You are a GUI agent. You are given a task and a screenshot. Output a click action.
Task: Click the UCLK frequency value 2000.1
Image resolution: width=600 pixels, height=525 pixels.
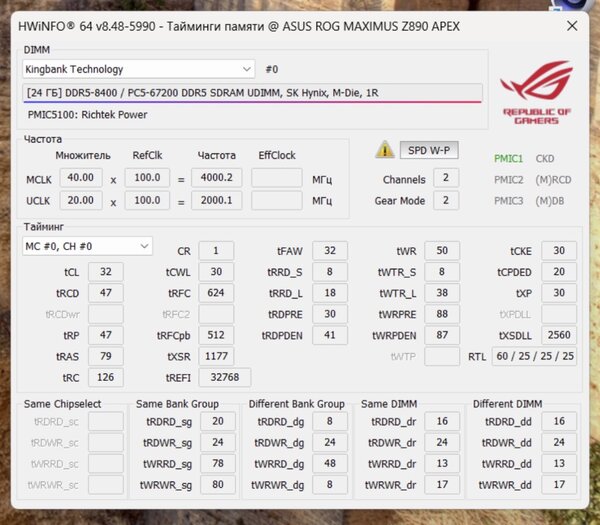(x=217, y=200)
